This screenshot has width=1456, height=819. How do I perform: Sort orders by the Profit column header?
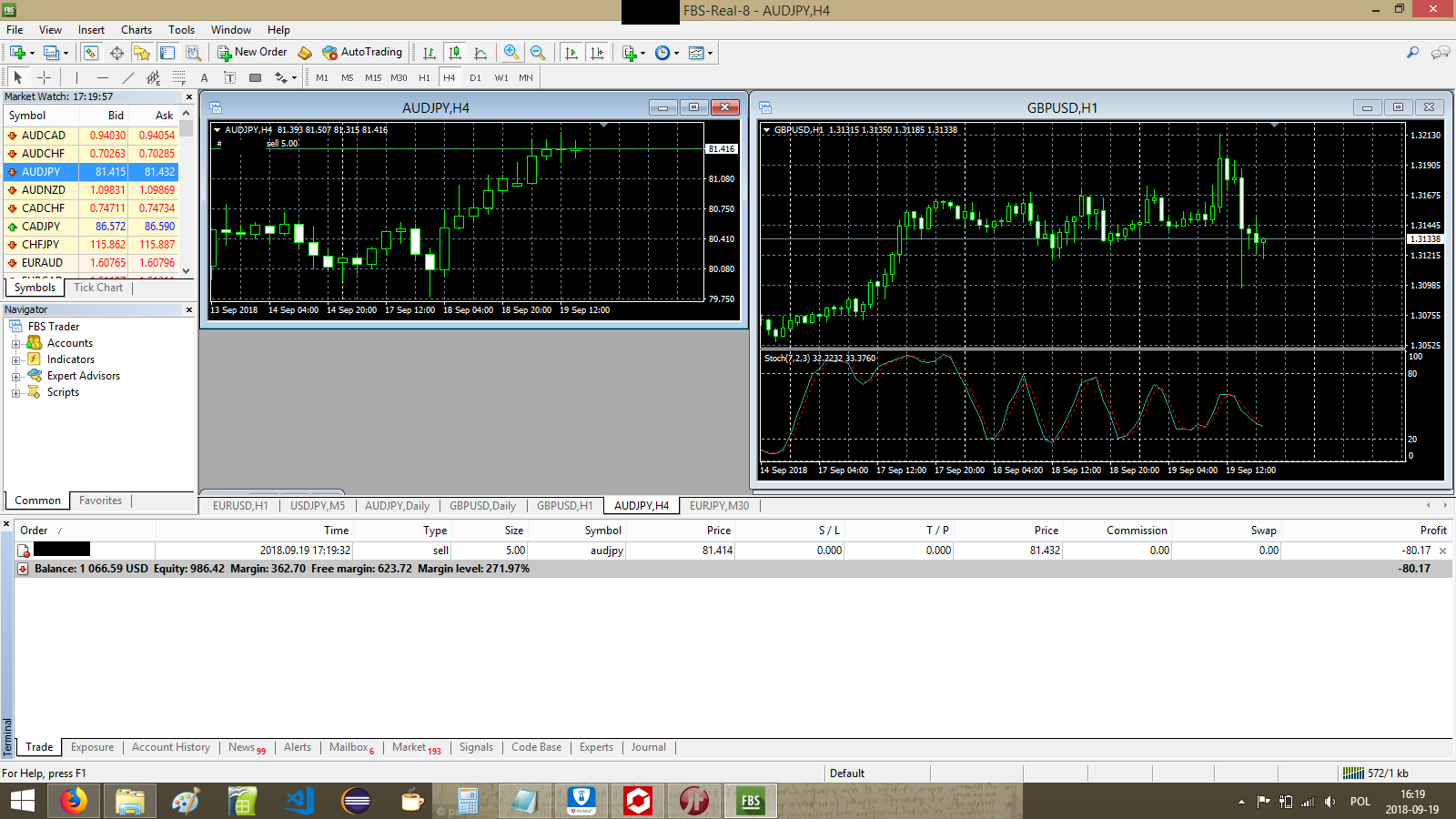click(x=1433, y=531)
